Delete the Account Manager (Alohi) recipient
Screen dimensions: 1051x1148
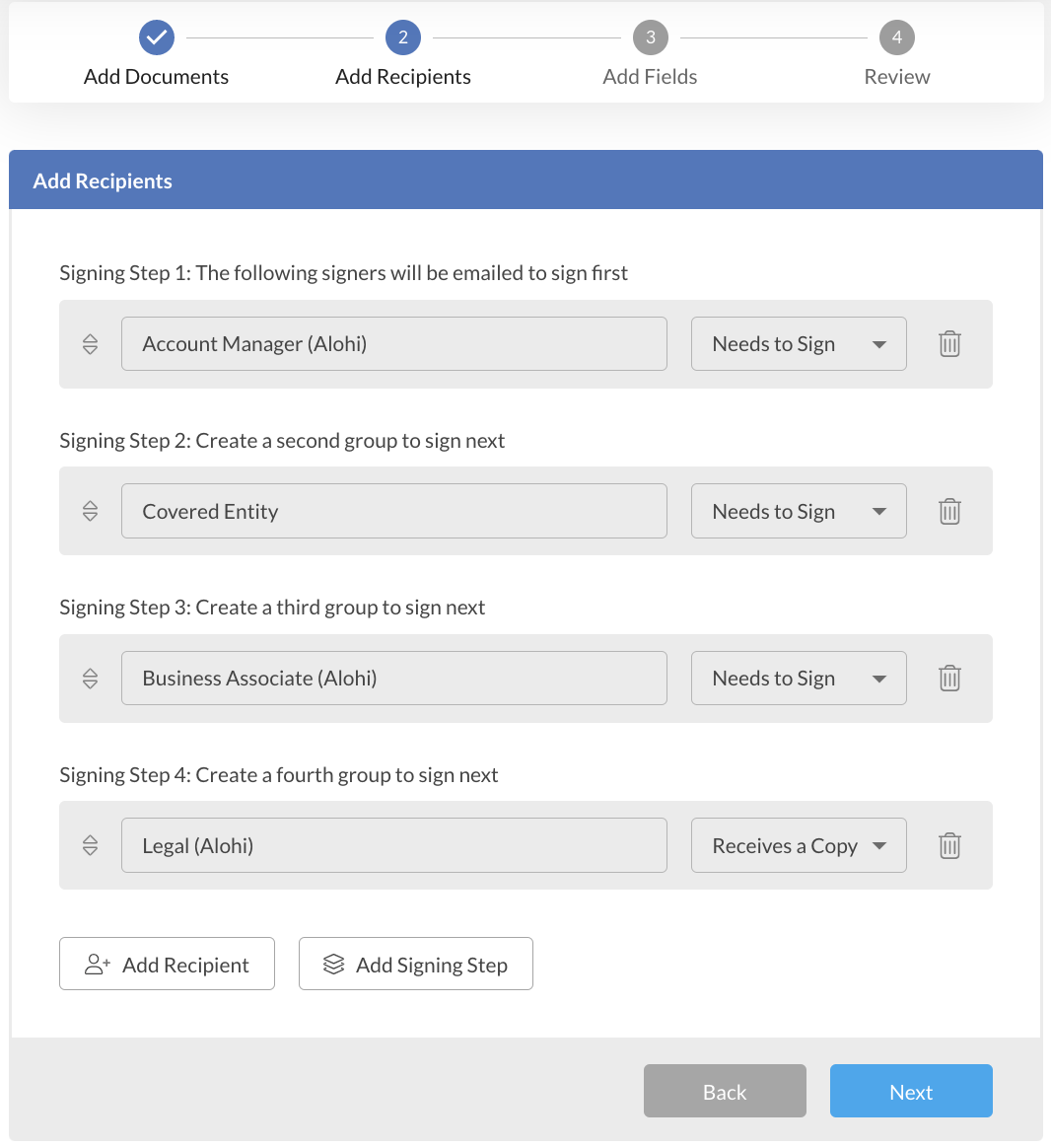pyautogui.click(x=949, y=343)
